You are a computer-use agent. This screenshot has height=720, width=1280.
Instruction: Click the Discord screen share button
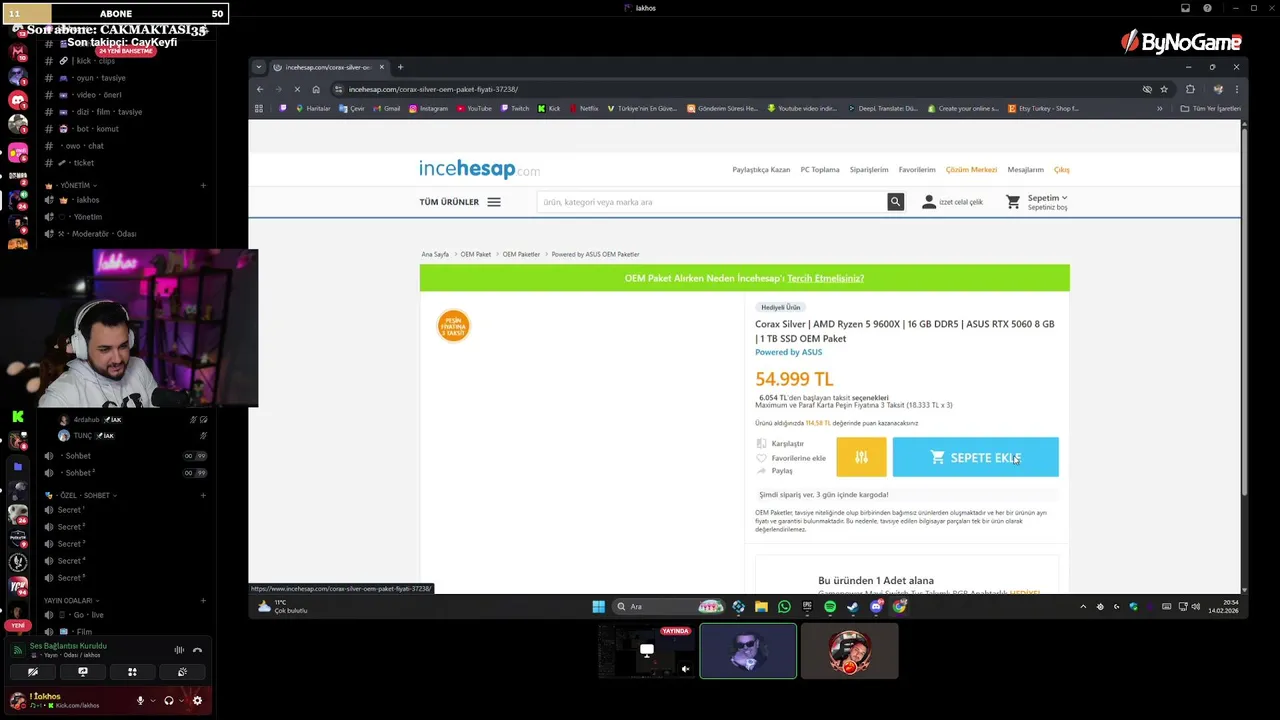pyautogui.click(x=83, y=672)
